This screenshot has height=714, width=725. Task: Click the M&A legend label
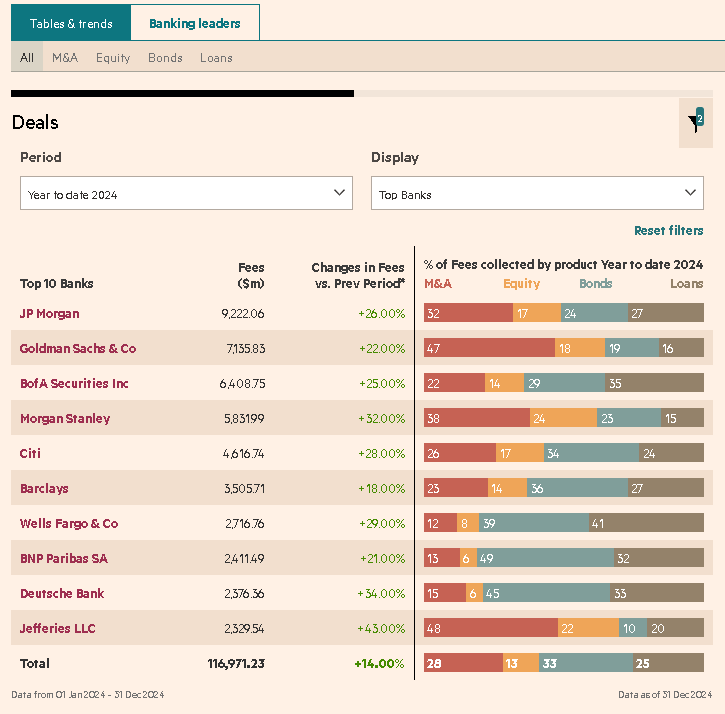pyautogui.click(x=438, y=283)
